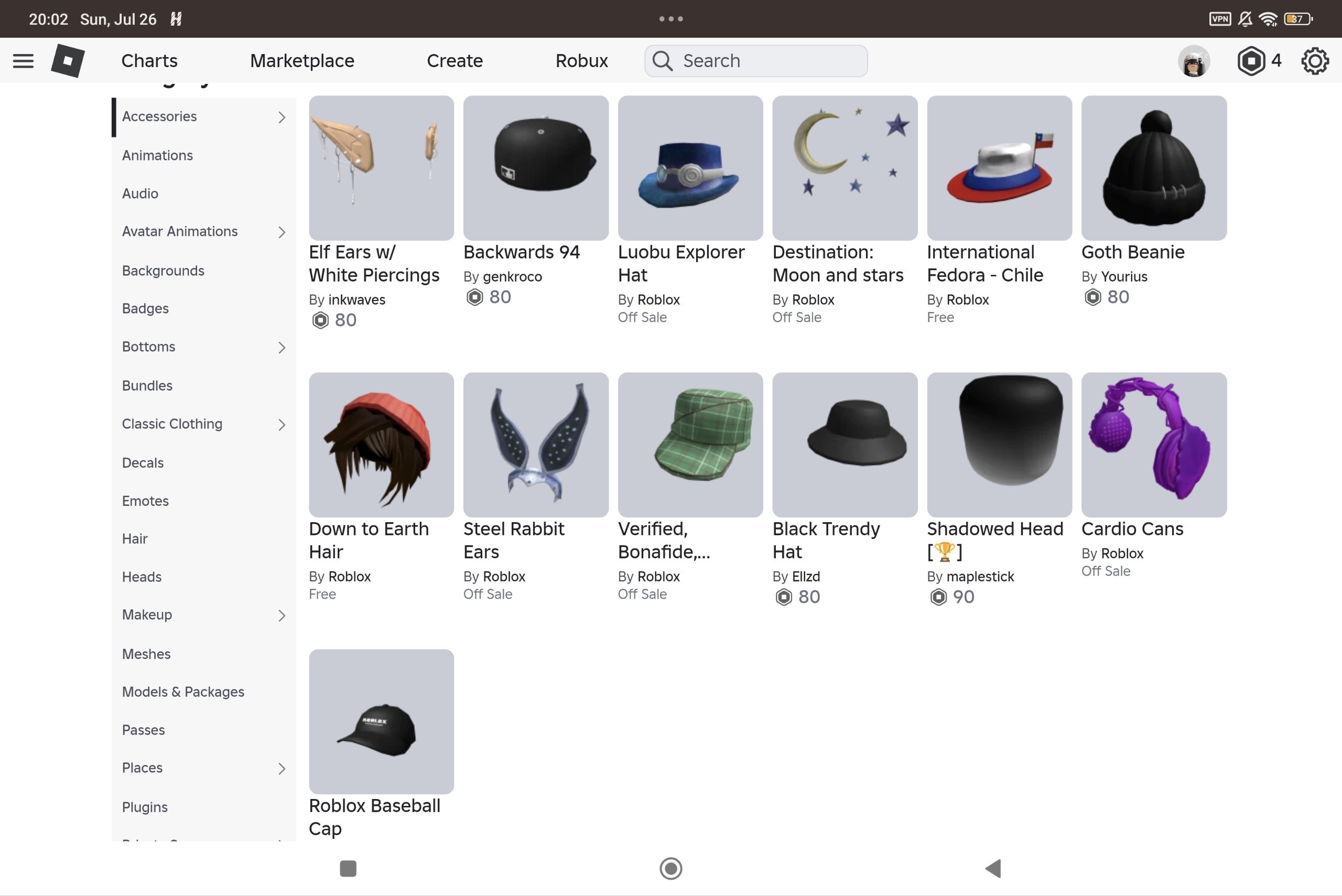Visit creator inkwaves' profile link

(x=357, y=300)
